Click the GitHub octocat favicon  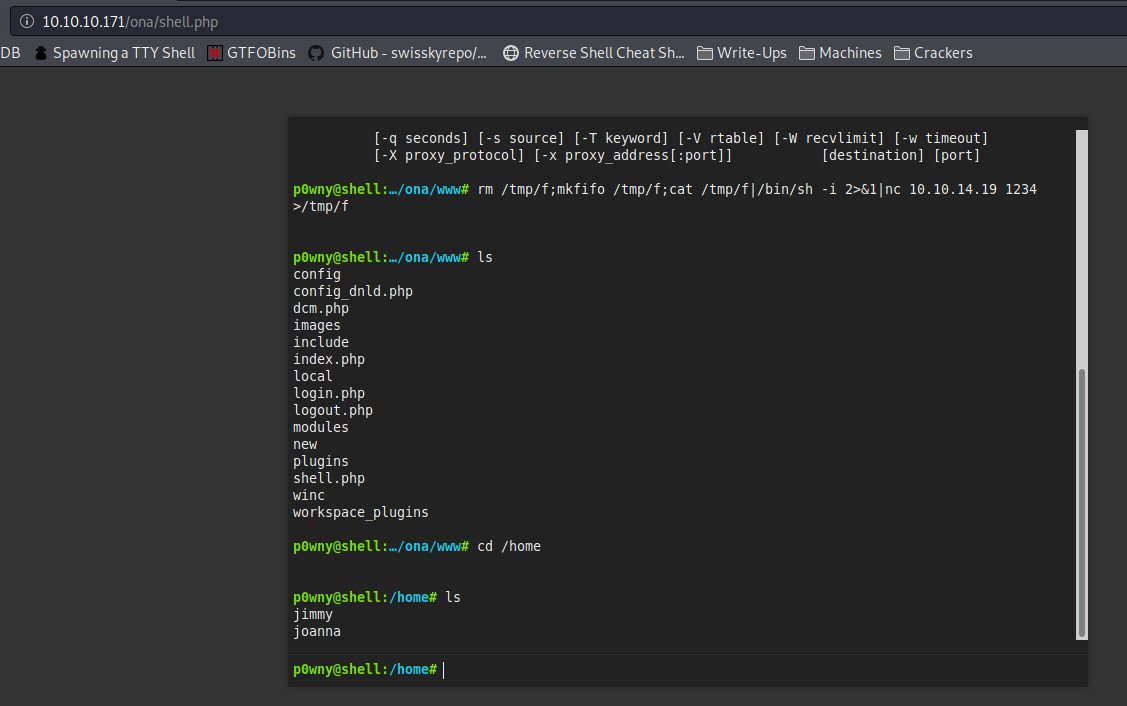tap(316, 53)
